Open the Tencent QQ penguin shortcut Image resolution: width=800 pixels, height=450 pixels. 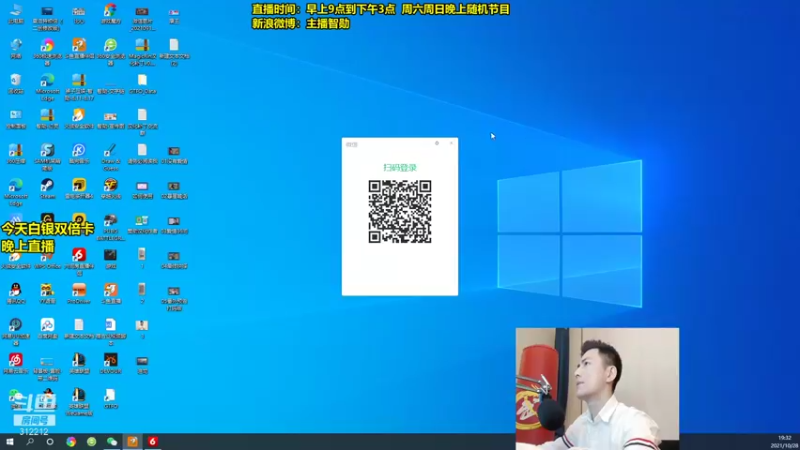[16, 293]
